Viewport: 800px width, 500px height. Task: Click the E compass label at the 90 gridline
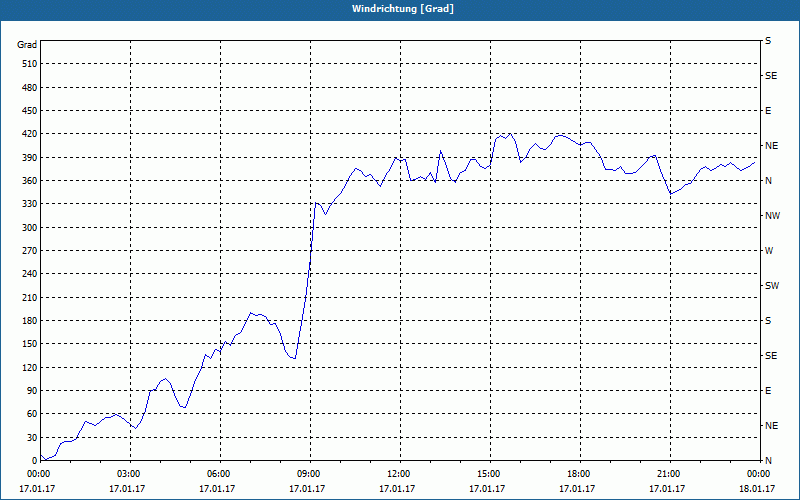pyautogui.click(x=768, y=391)
